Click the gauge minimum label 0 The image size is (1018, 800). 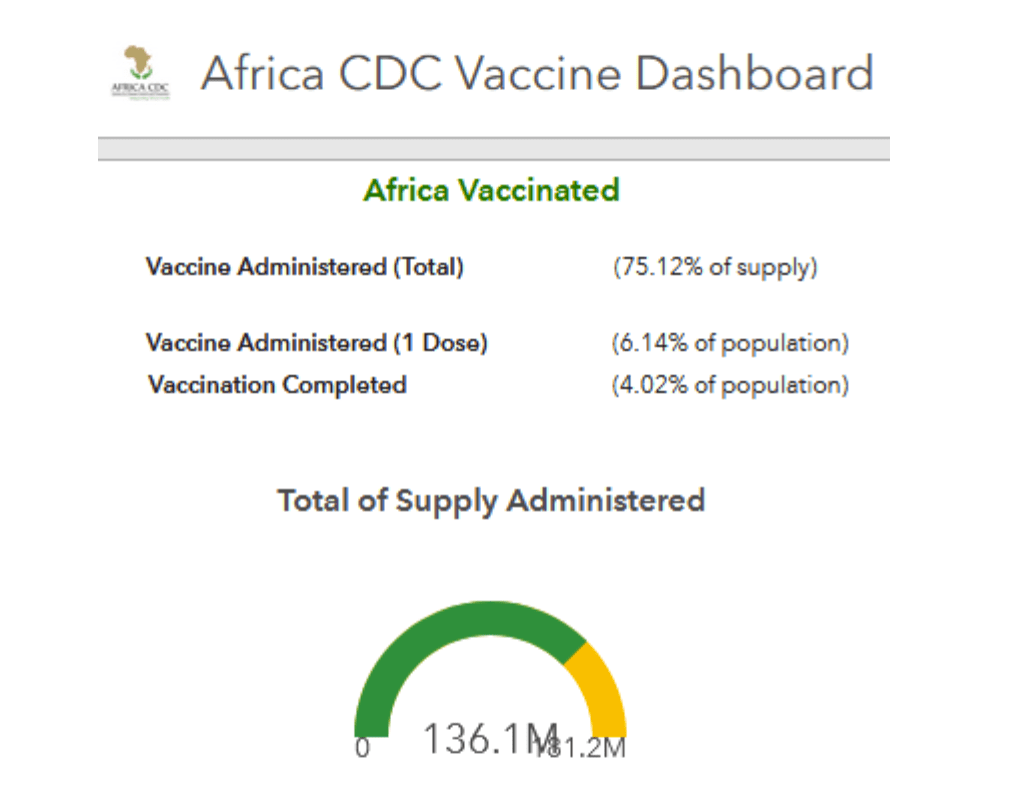point(362,748)
